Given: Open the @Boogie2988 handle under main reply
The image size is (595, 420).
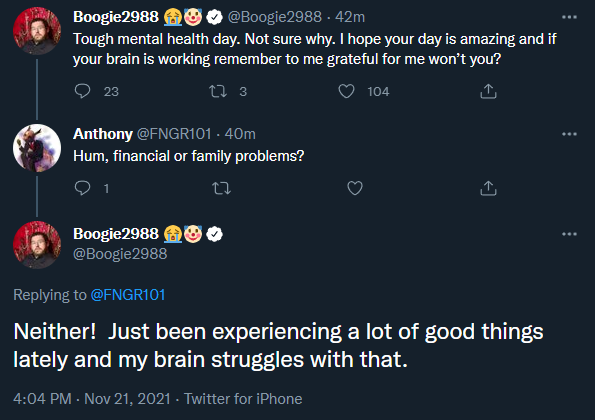Looking at the screenshot, I should coord(120,254).
